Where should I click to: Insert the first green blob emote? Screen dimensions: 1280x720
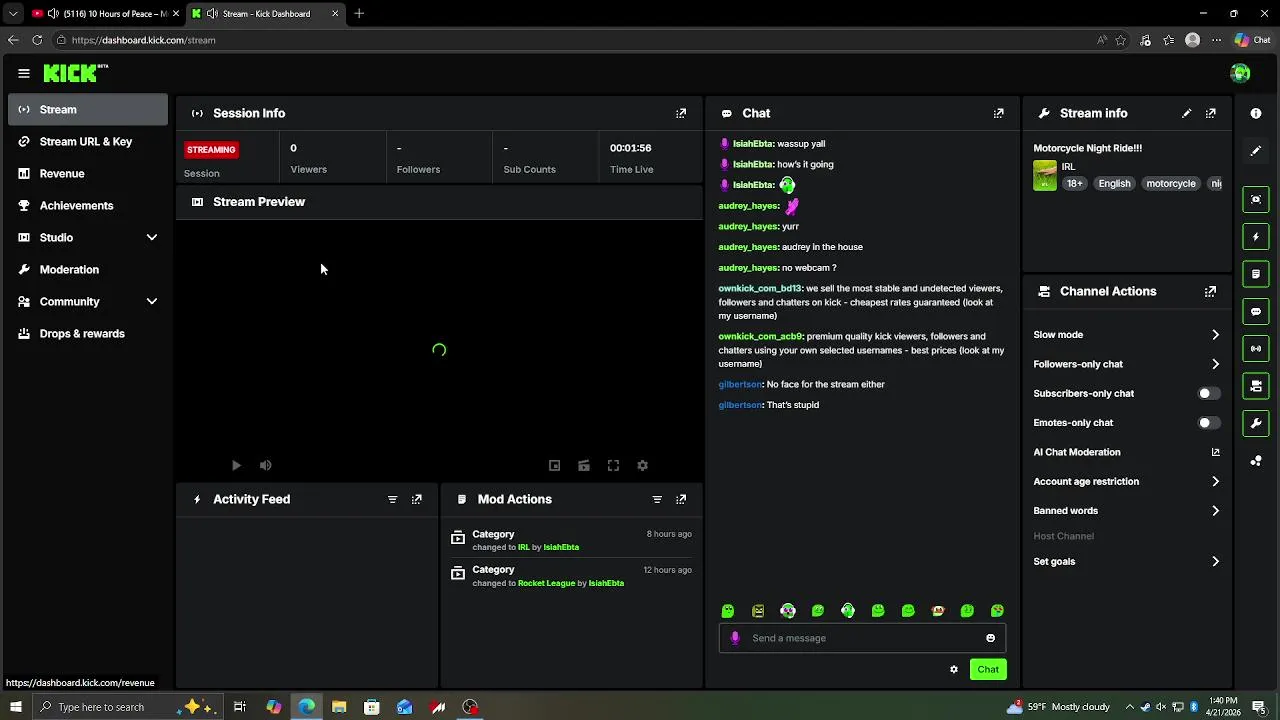coord(728,611)
